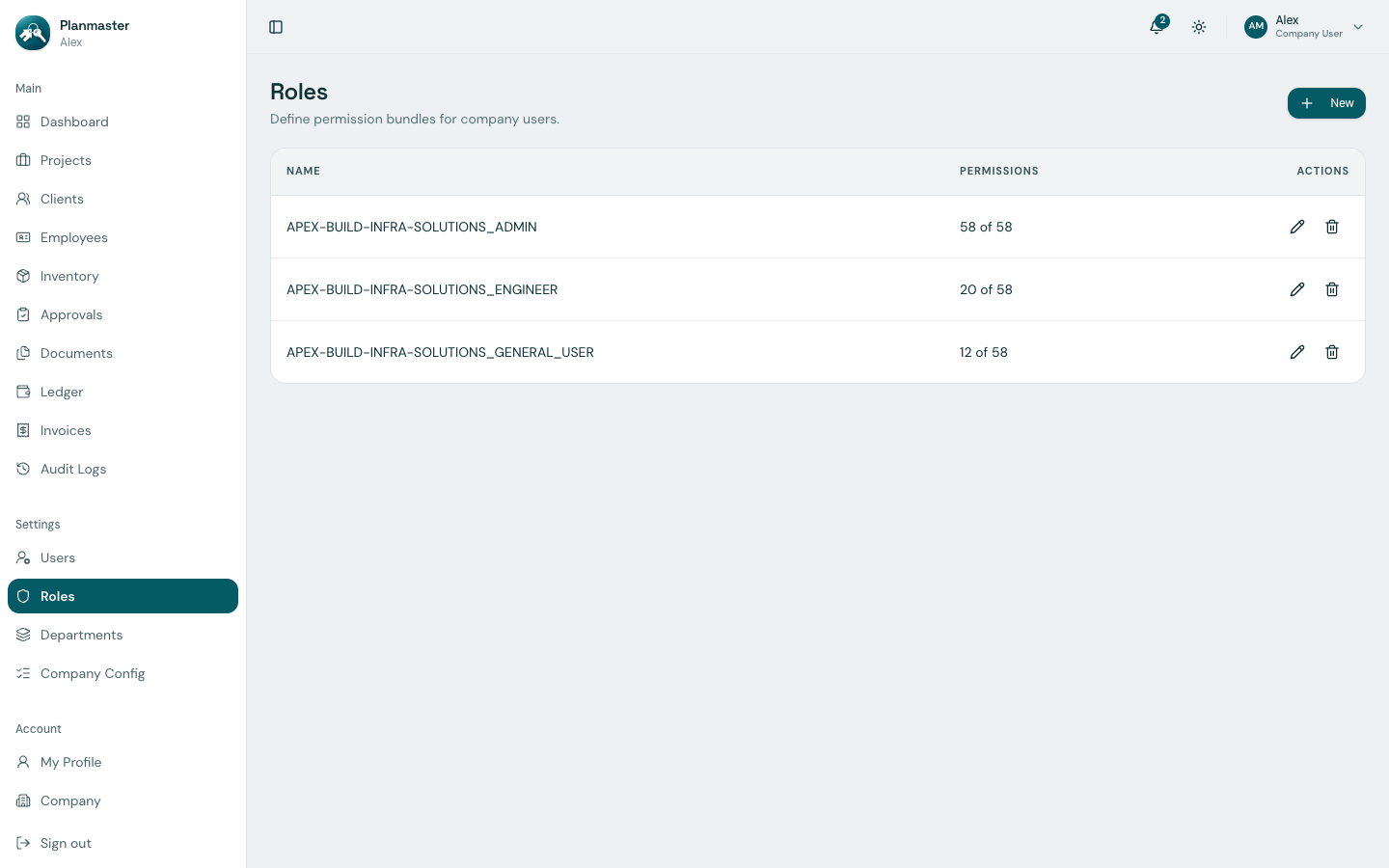Open Company Config
Viewport: 1389px width, 868px height.
(123, 673)
